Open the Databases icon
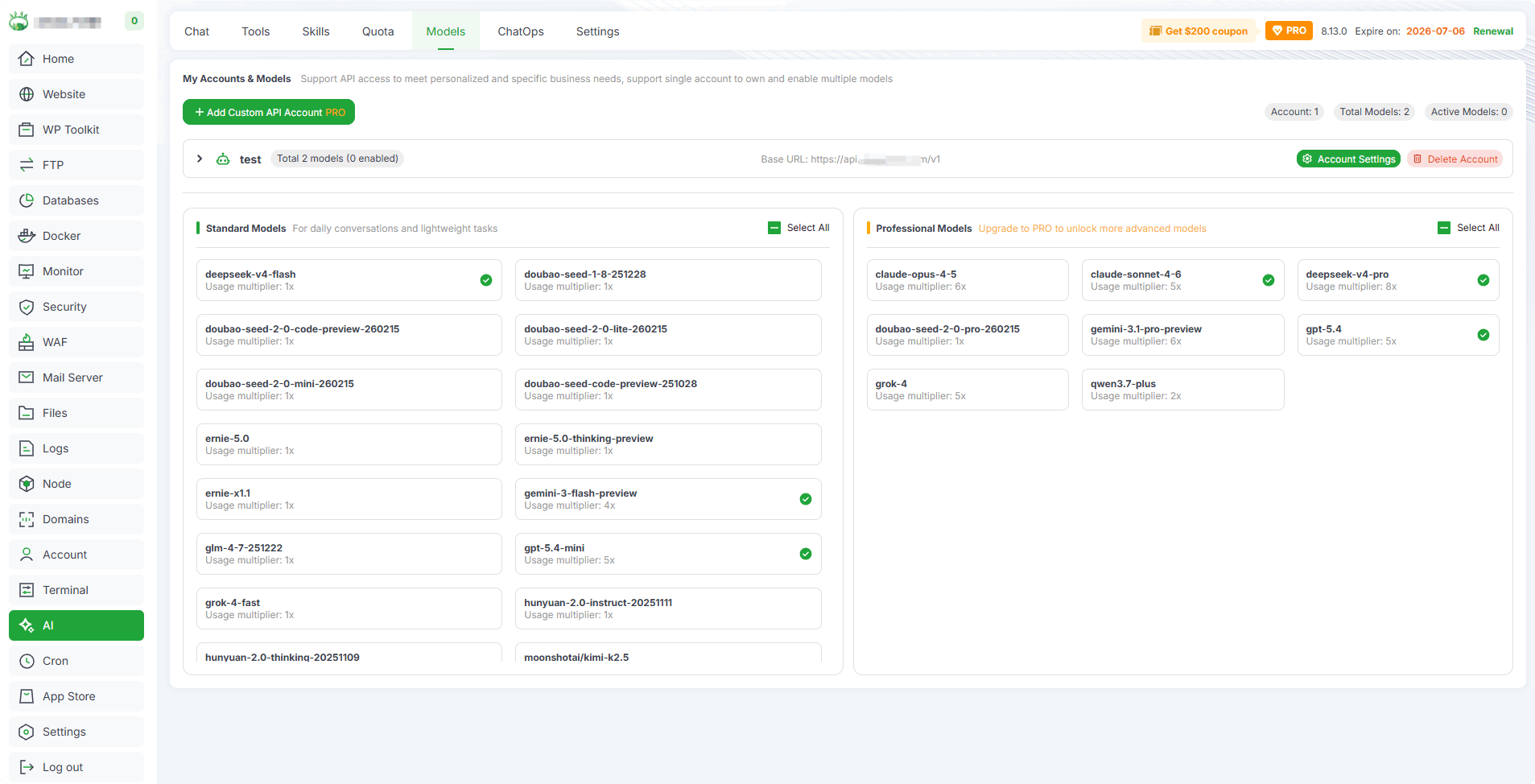This screenshot has height=784, width=1535. pyautogui.click(x=27, y=200)
